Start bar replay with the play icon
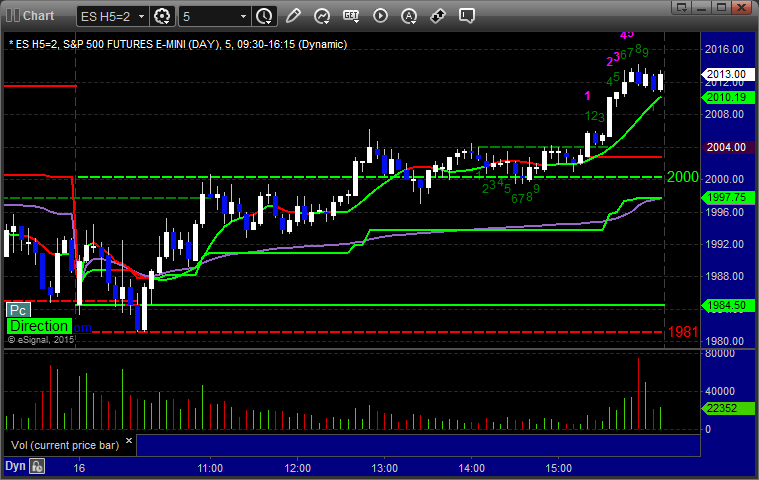The height and width of the screenshot is (480, 759). point(380,16)
